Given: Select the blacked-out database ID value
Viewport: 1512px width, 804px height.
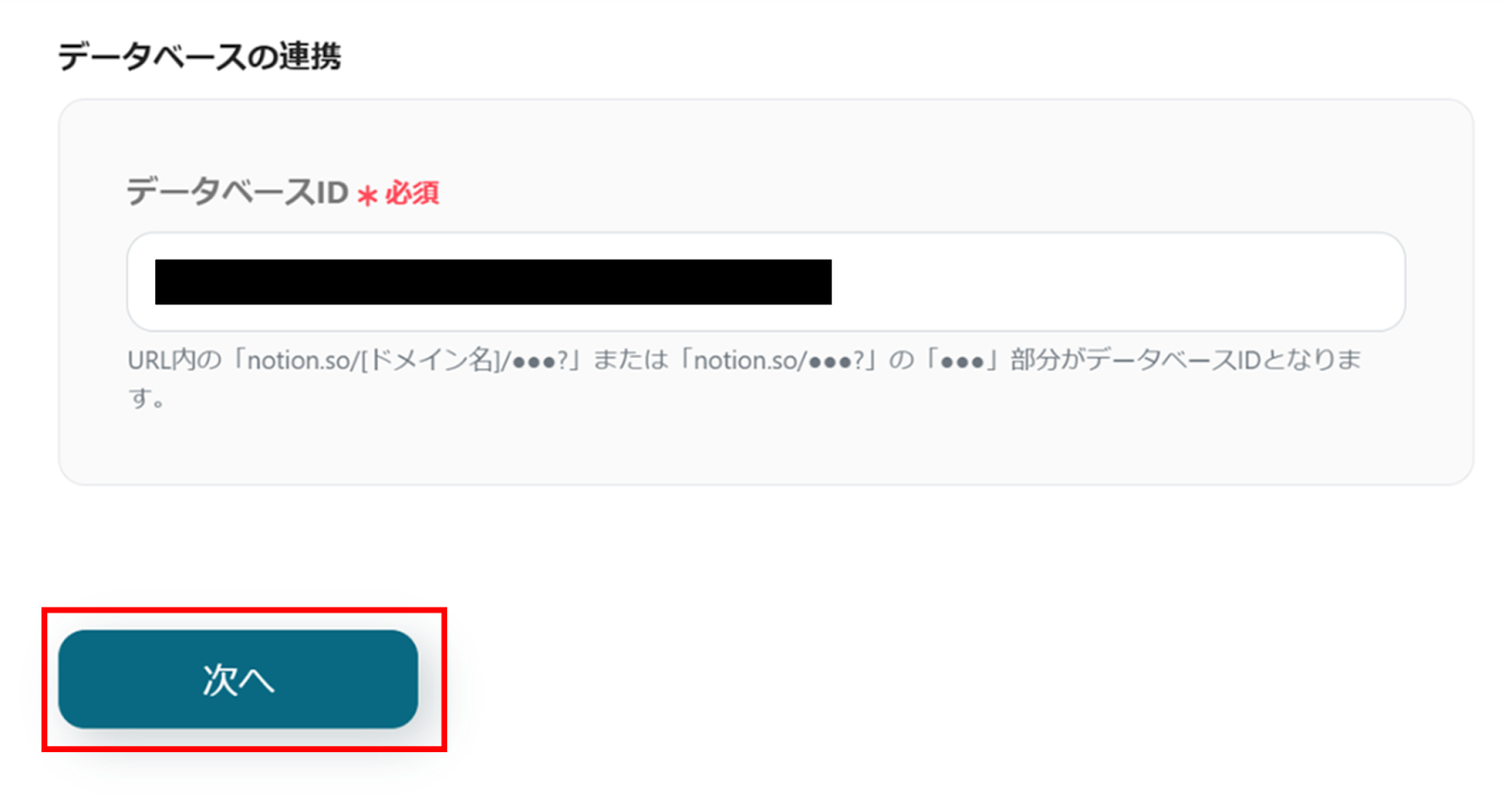Looking at the screenshot, I should click(x=493, y=282).
